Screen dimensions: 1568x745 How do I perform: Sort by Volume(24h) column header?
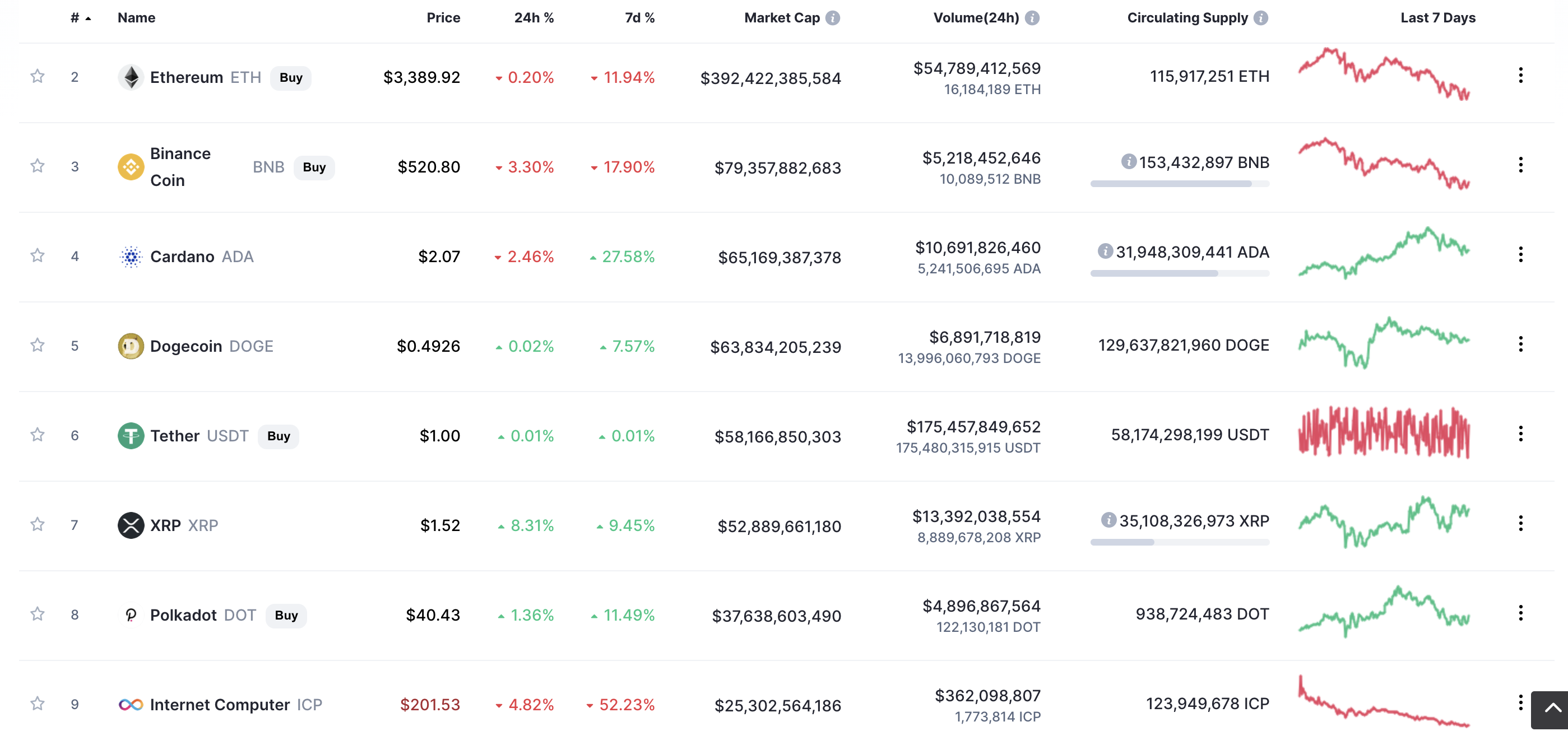pos(976,18)
